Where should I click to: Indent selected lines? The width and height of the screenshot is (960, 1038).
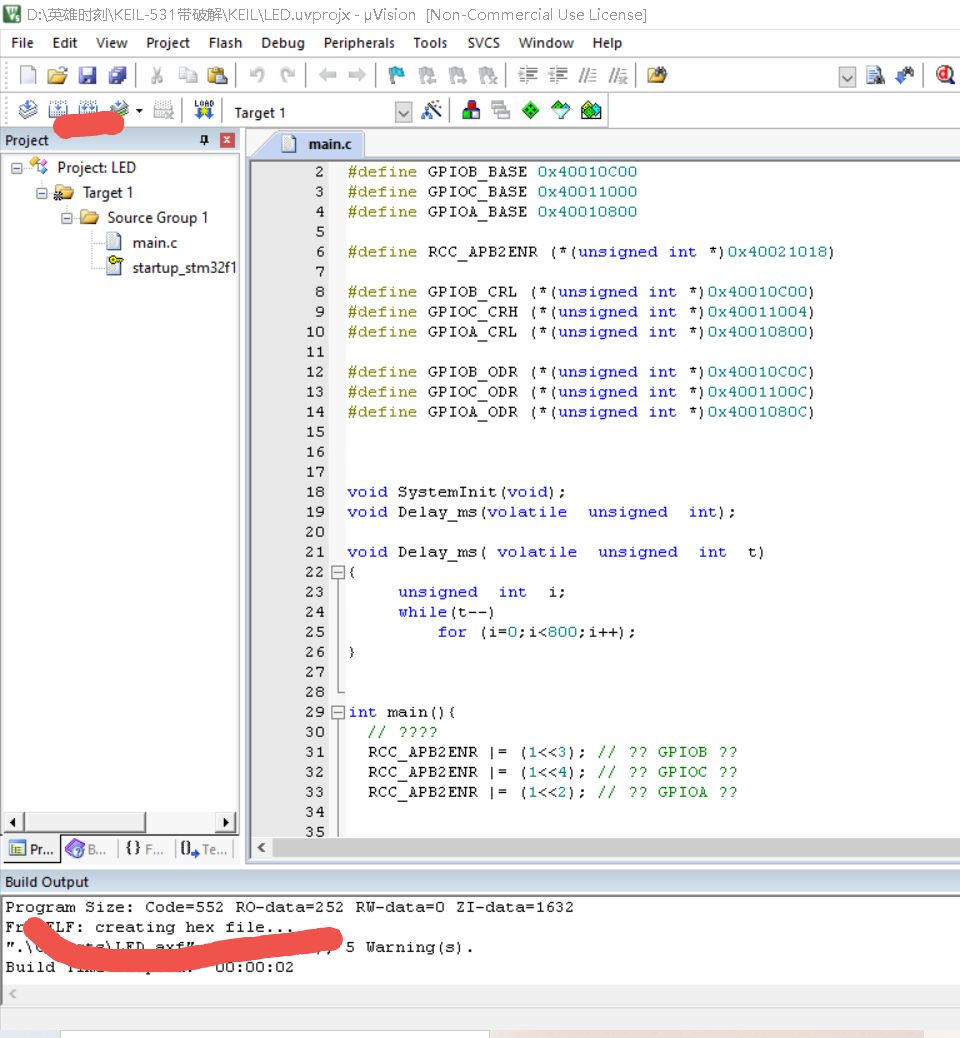point(528,75)
